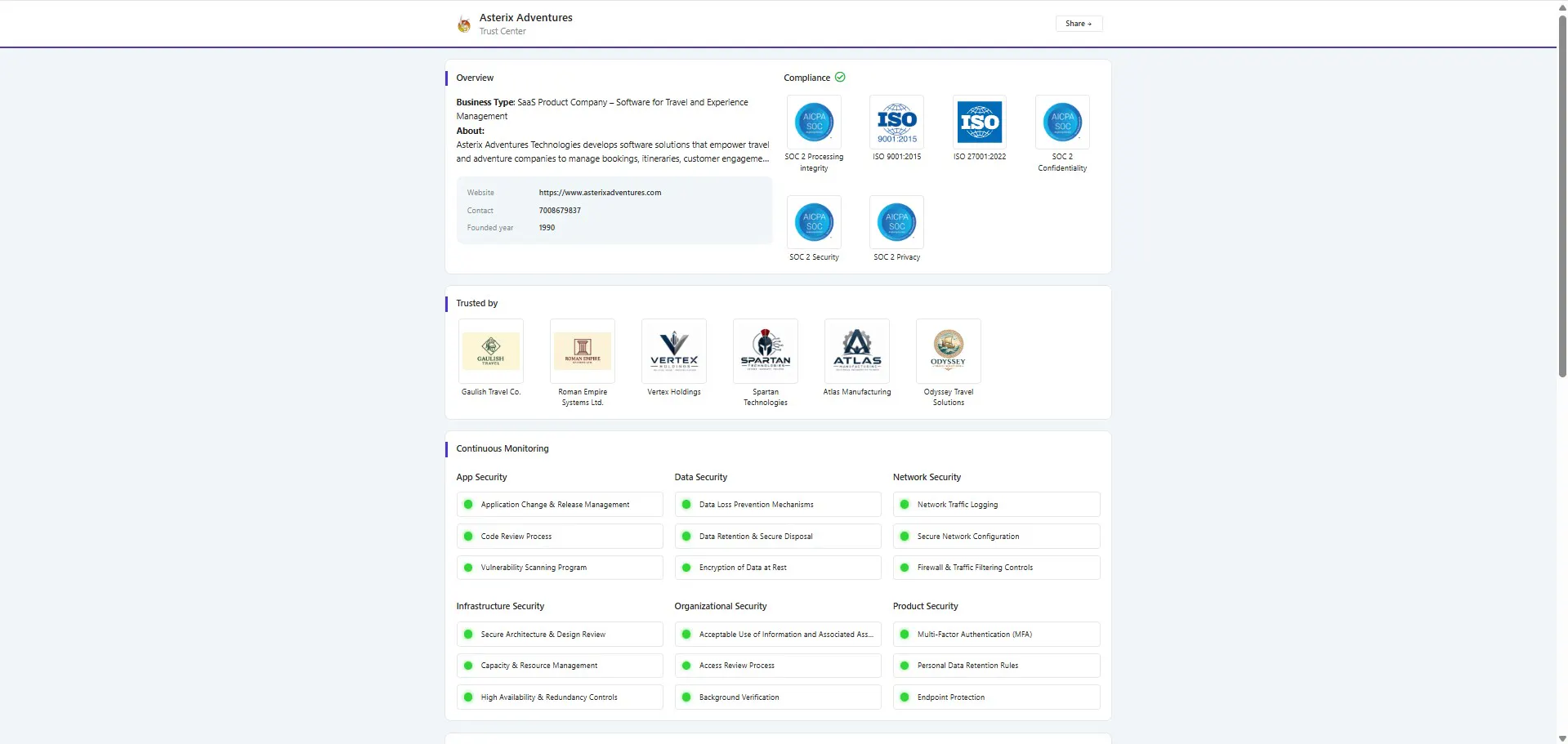Open the Code Review Process control
This screenshot has height=744, width=1568.
pyautogui.click(x=560, y=537)
